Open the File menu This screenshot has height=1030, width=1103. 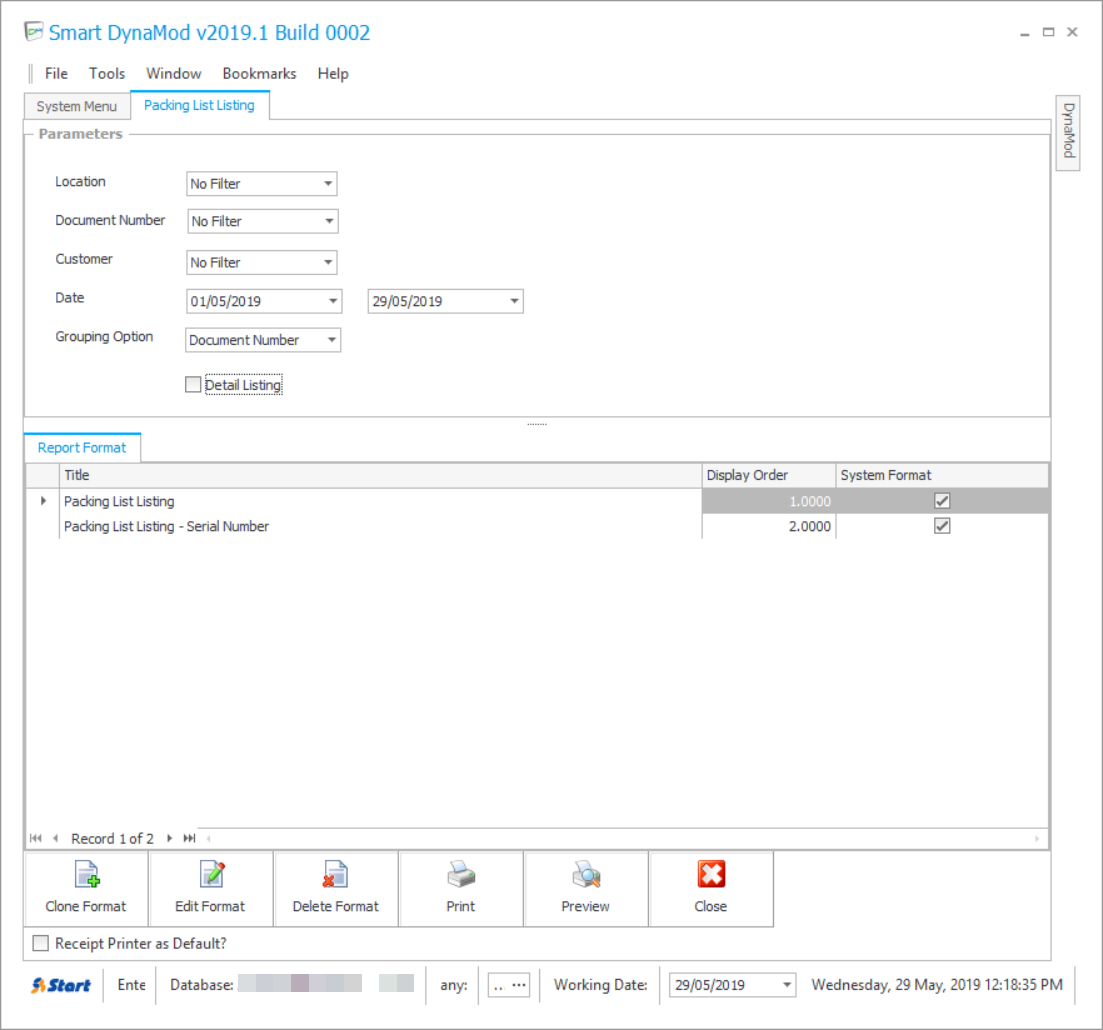56,73
